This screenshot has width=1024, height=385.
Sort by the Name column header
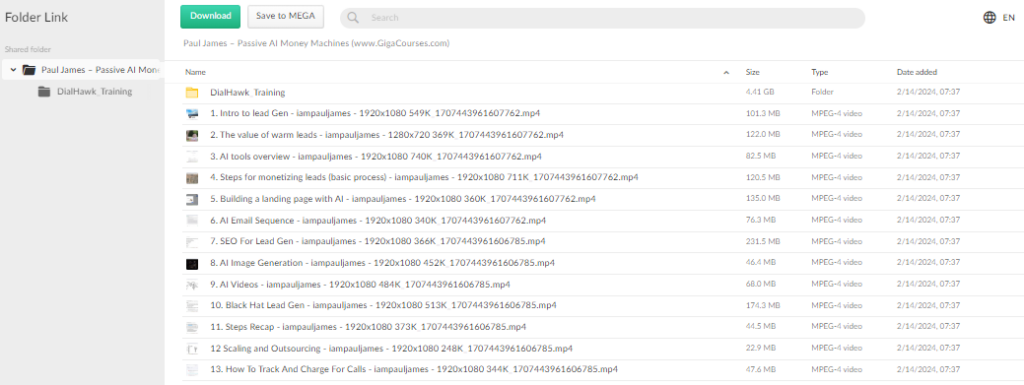coord(195,72)
